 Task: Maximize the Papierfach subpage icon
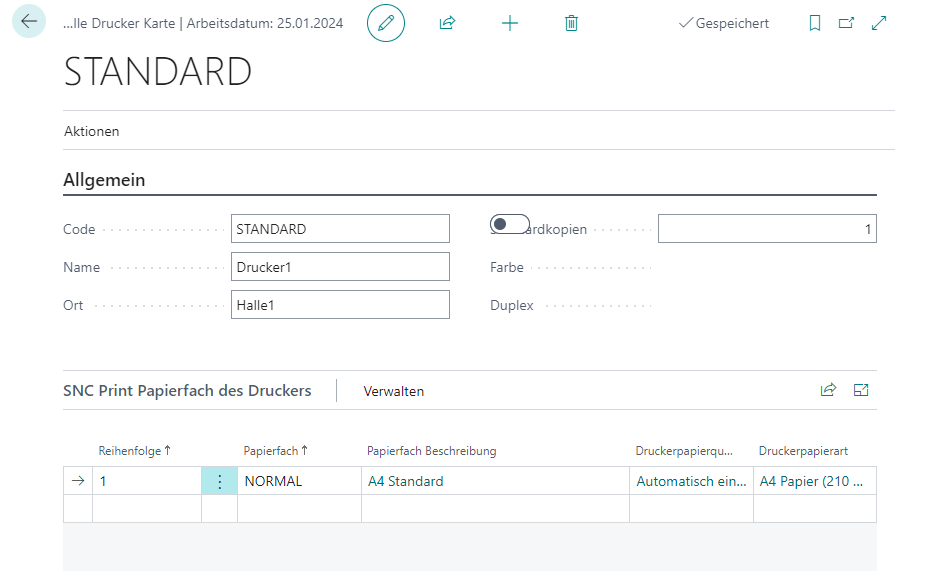(861, 390)
